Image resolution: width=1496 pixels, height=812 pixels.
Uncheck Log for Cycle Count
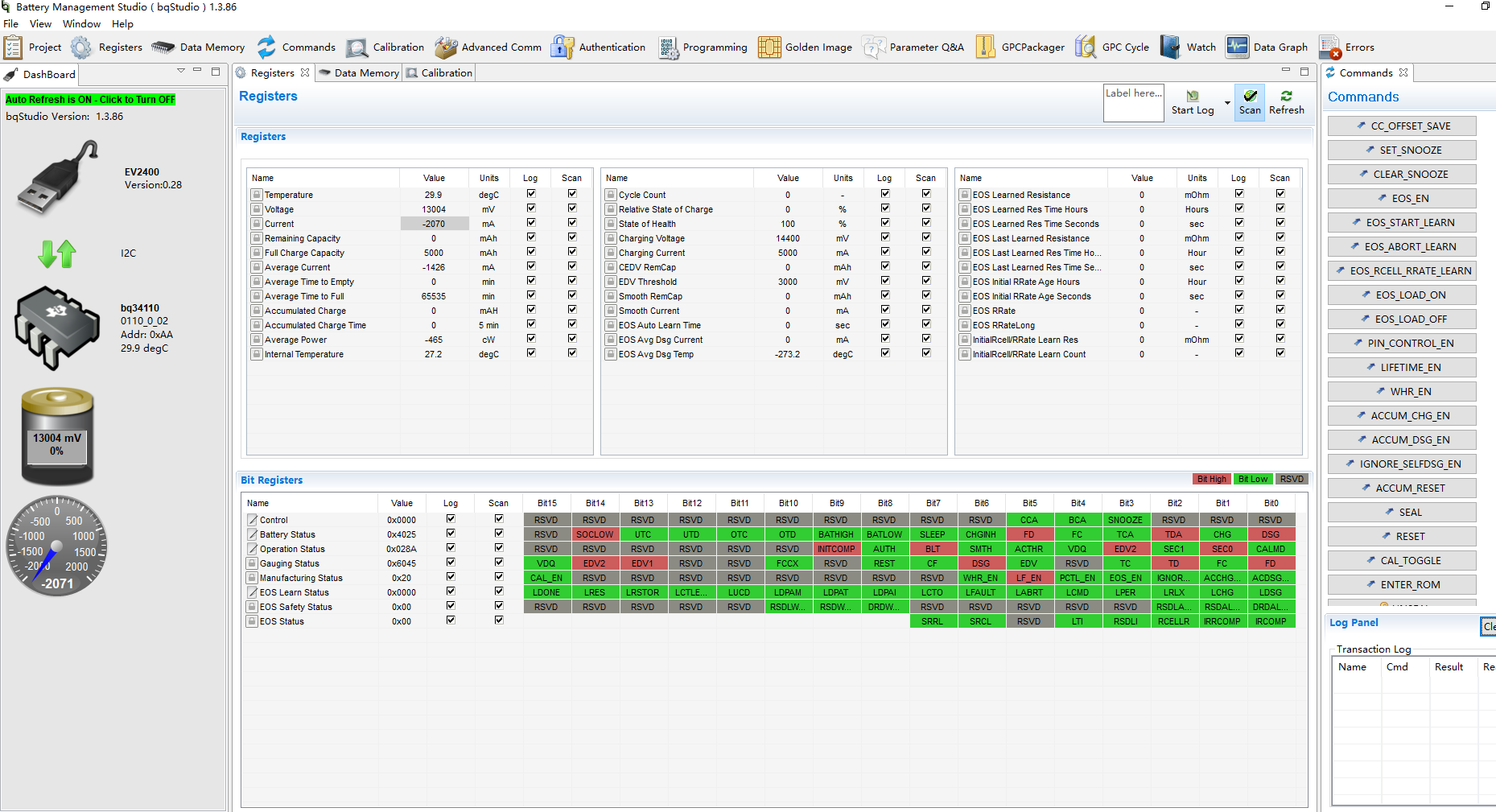885,194
